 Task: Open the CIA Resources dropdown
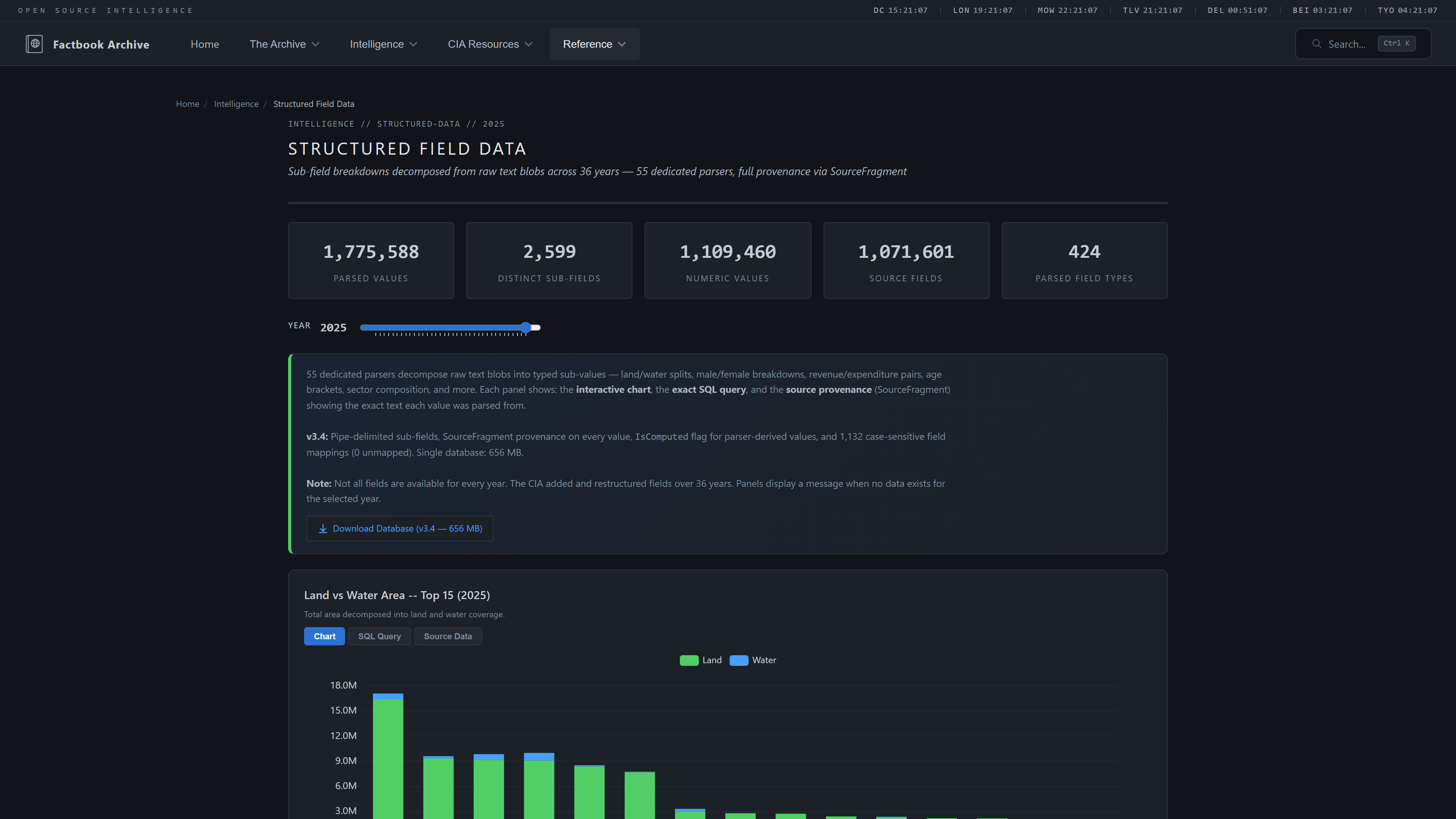(x=490, y=44)
